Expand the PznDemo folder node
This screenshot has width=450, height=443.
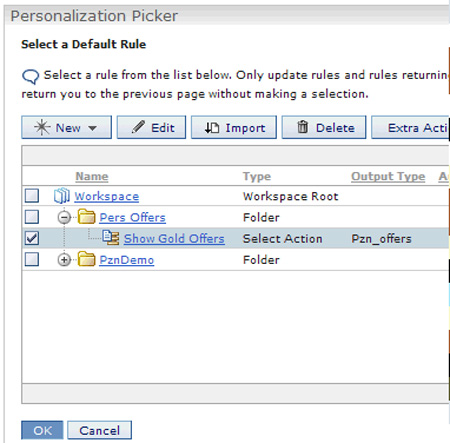click(x=64, y=260)
